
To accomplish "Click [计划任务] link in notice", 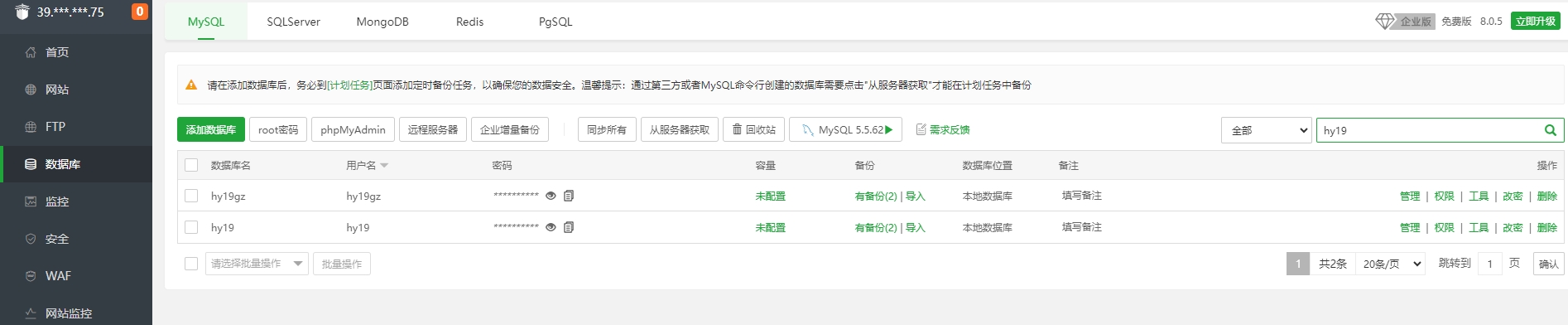I will (x=349, y=85).
